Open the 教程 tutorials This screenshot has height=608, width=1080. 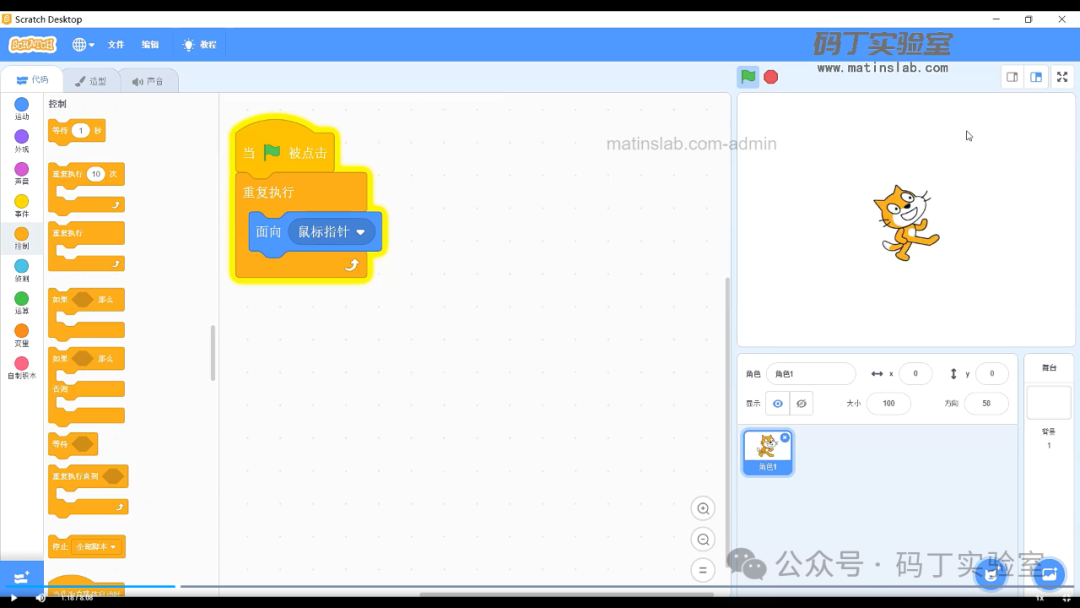(x=199, y=45)
